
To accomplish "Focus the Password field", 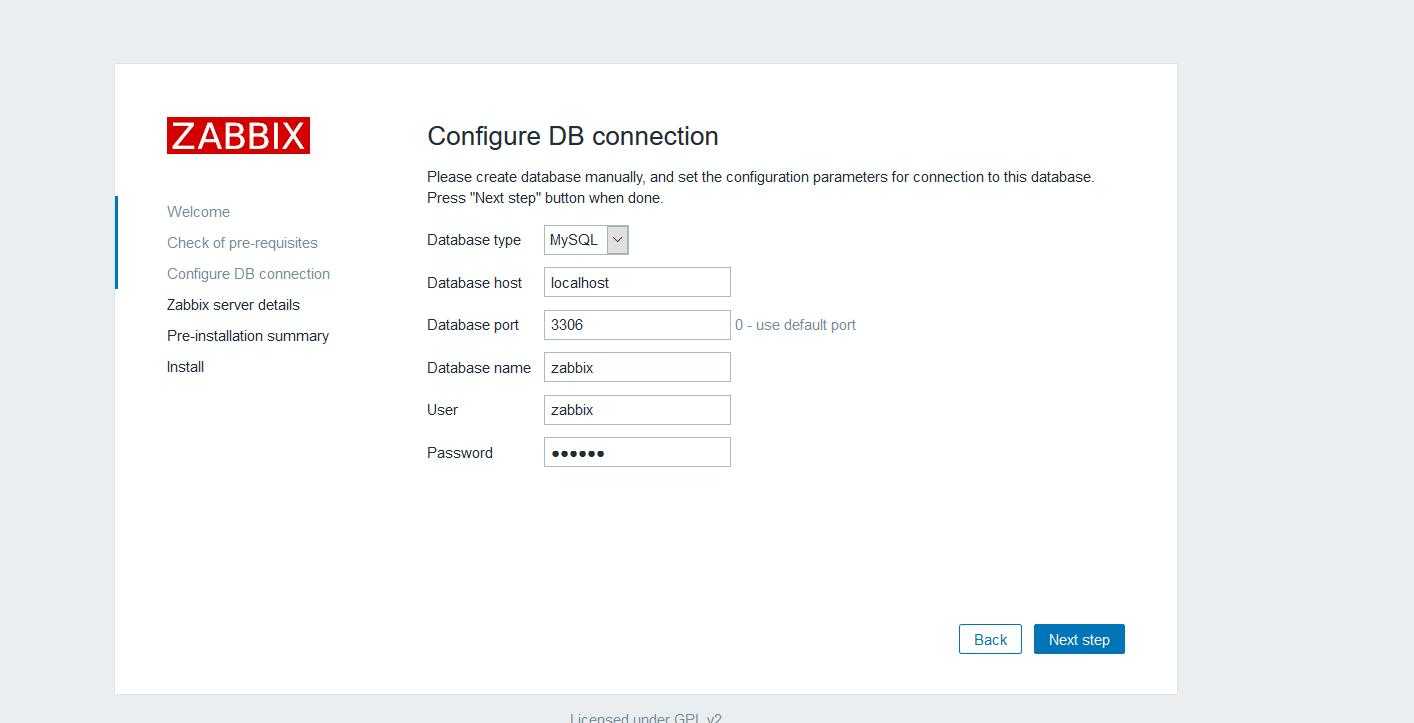I will click(x=637, y=452).
